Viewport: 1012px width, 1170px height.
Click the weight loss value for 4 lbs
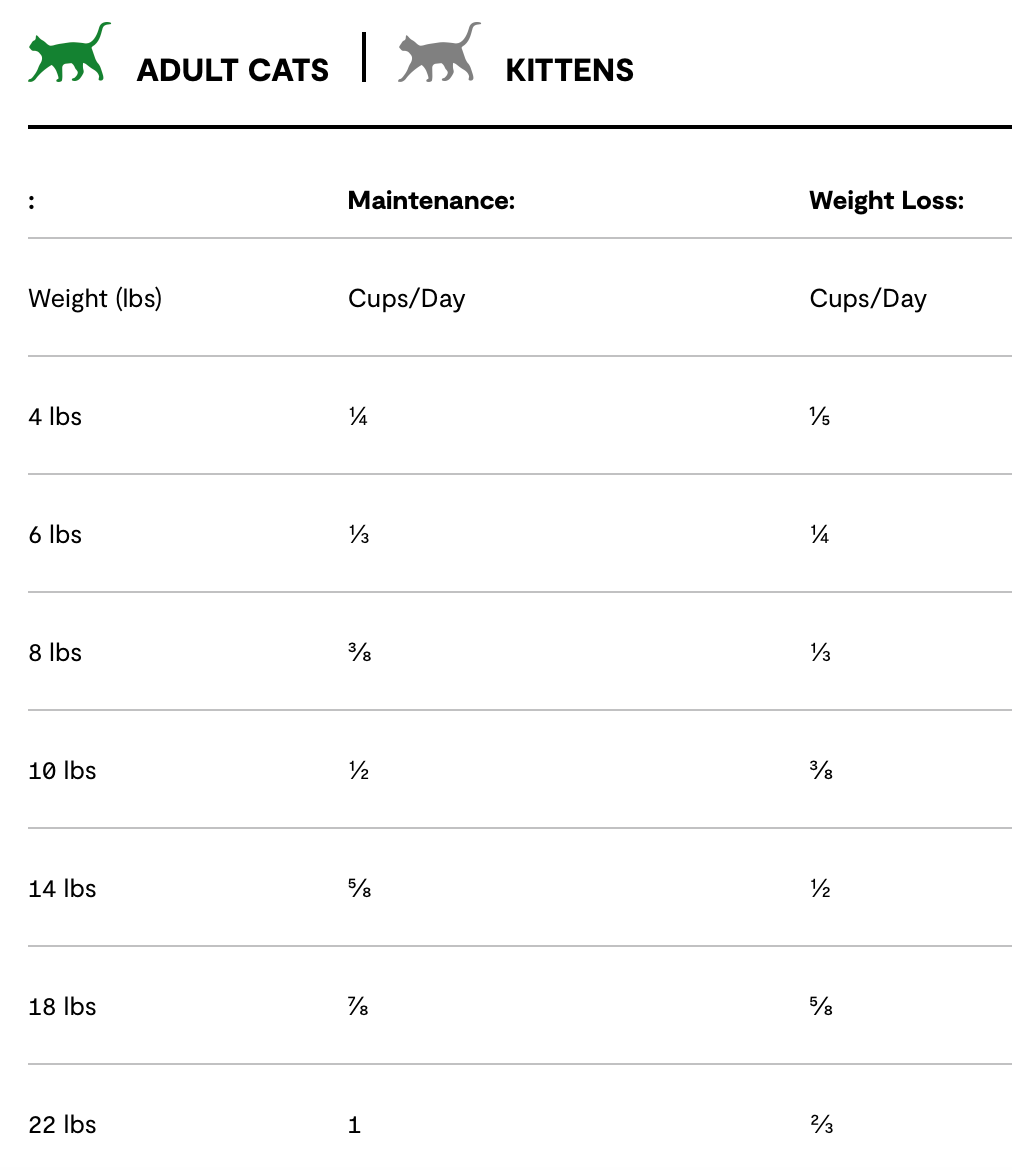820,417
